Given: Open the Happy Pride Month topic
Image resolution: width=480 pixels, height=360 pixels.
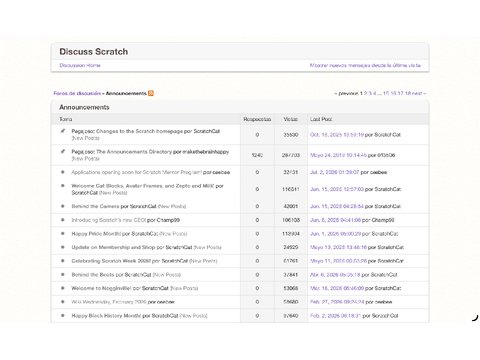Looking at the screenshot, I should tap(96, 234).
